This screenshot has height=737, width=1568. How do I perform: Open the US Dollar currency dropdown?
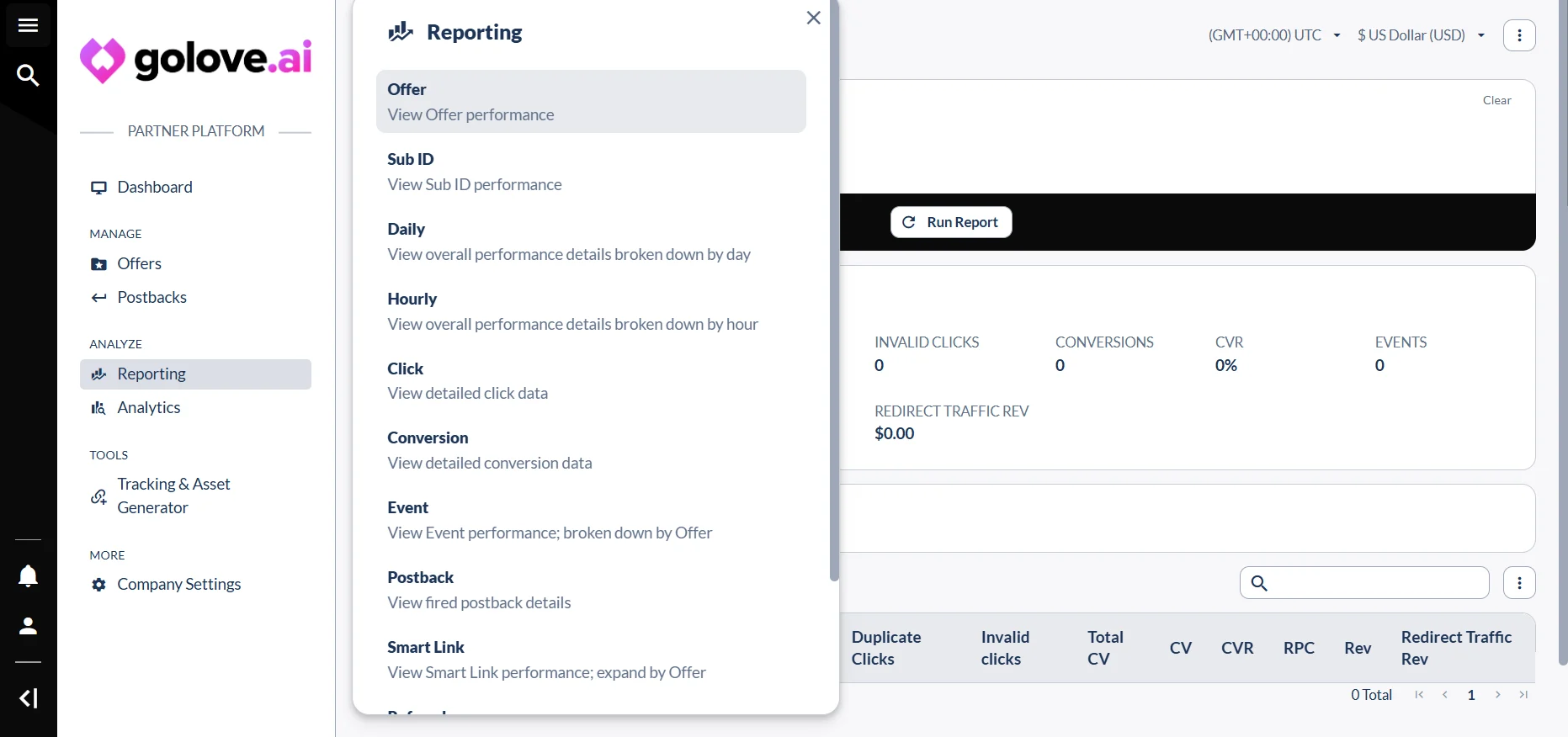[x=1421, y=35]
